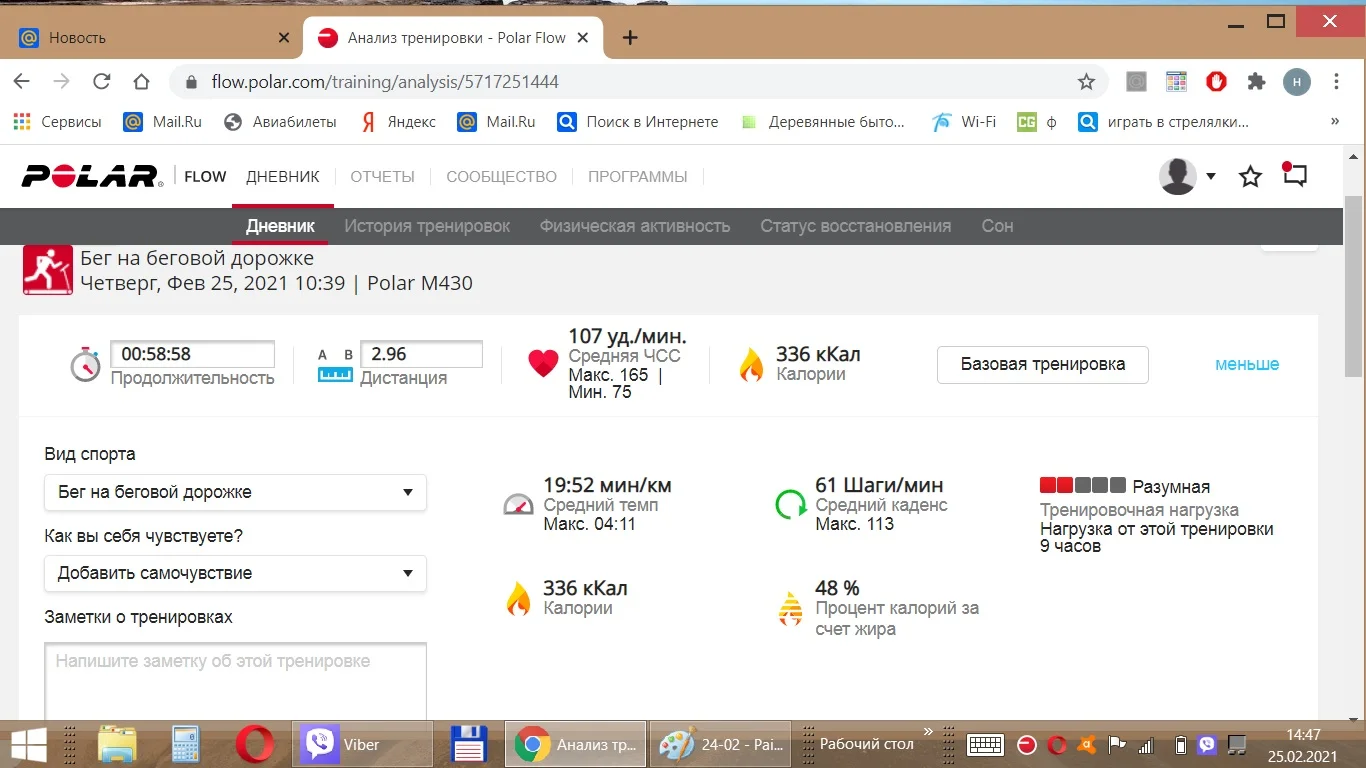This screenshot has width=1366, height=768.
Task: Click the green circular cadence icon
Action: [791, 504]
